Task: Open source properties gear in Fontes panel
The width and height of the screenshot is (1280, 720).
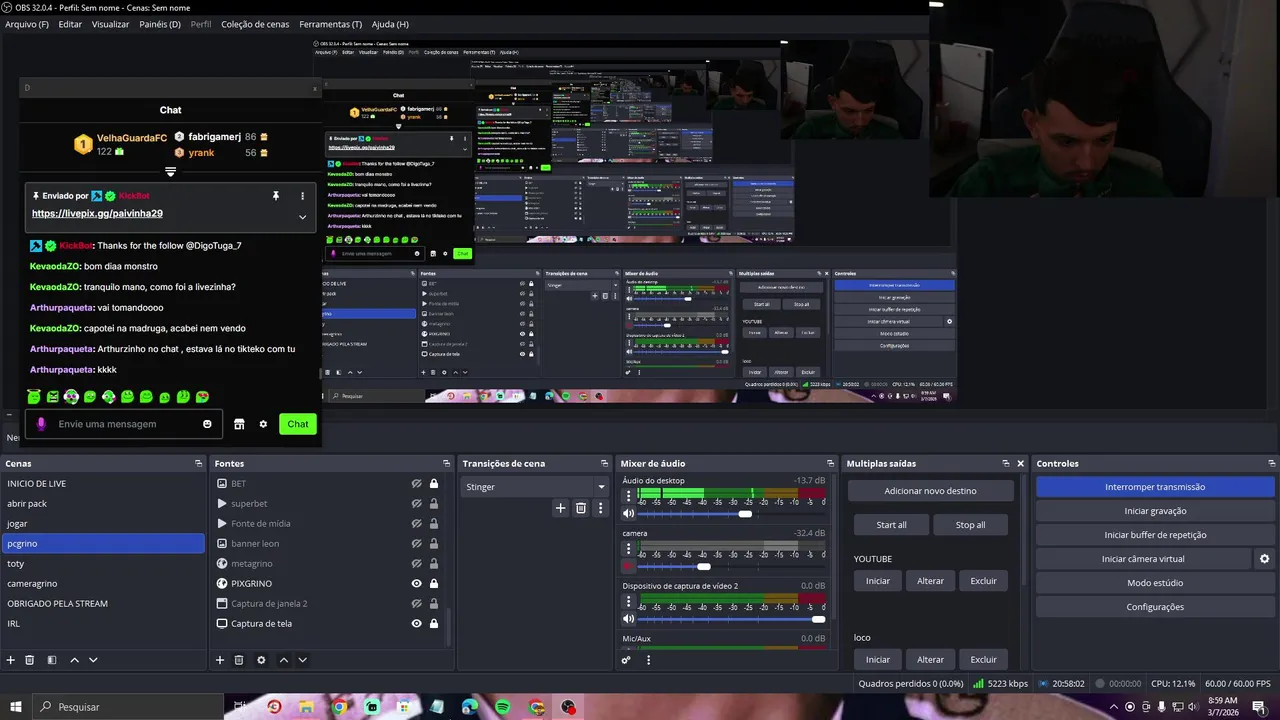Action: [x=261, y=660]
